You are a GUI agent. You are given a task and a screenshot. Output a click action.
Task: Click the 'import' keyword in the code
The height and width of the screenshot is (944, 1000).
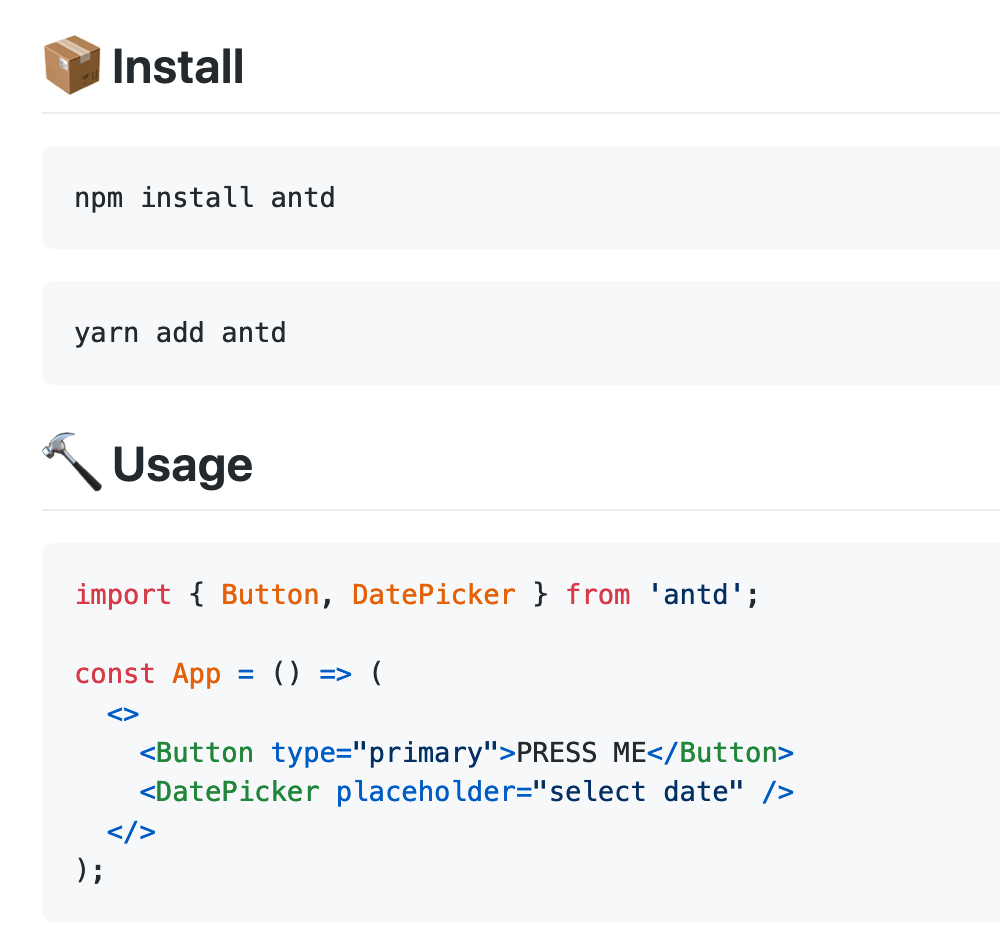[123, 594]
